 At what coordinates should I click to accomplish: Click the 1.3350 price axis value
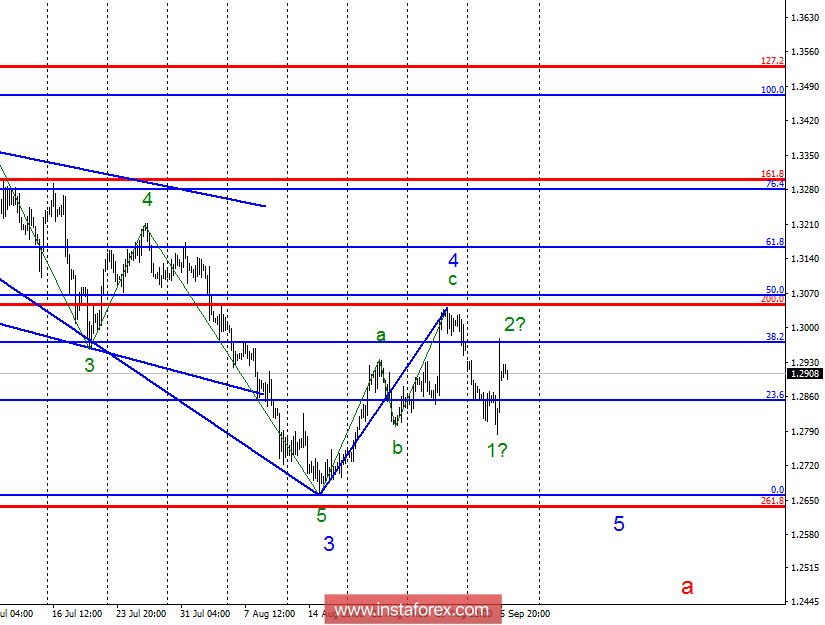pyautogui.click(x=805, y=156)
